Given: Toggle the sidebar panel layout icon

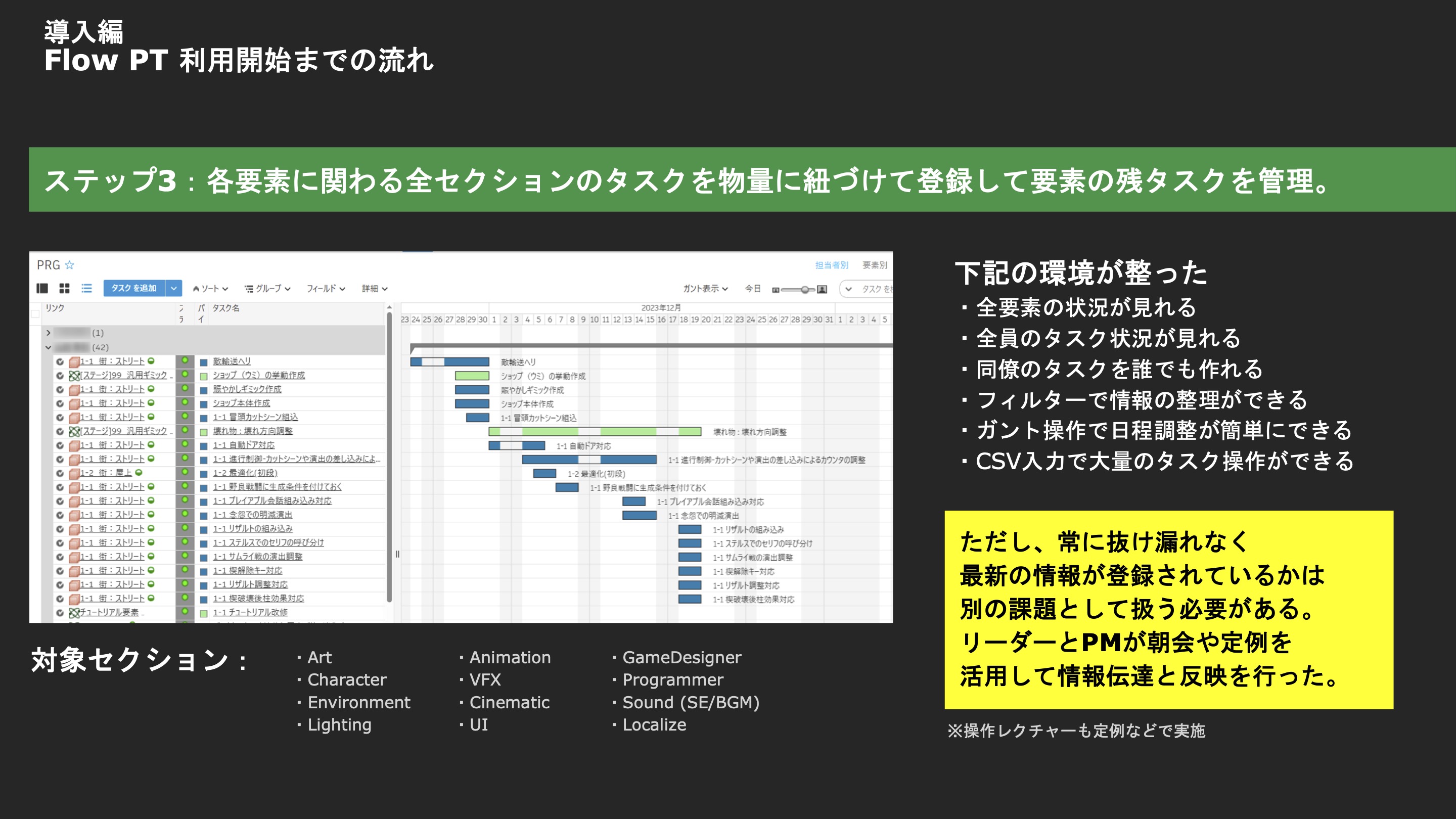Looking at the screenshot, I should pyautogui.click(x=42, y=288).
